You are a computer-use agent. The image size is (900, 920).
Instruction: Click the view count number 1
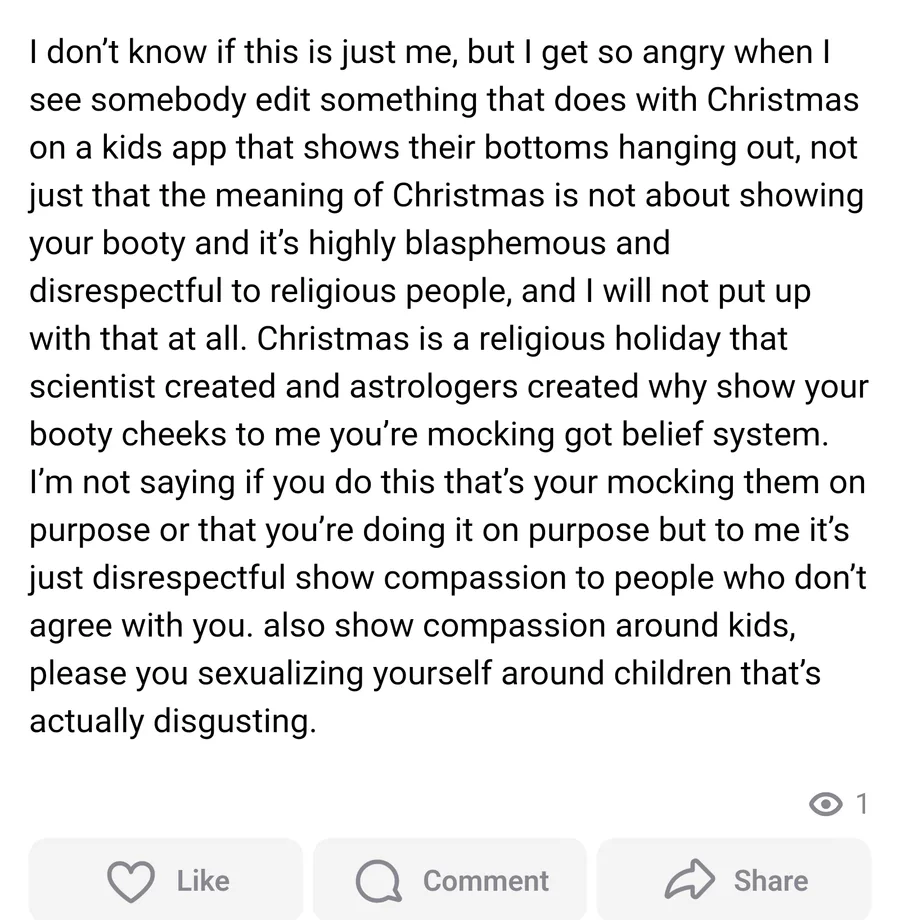[x=861, y=803]
